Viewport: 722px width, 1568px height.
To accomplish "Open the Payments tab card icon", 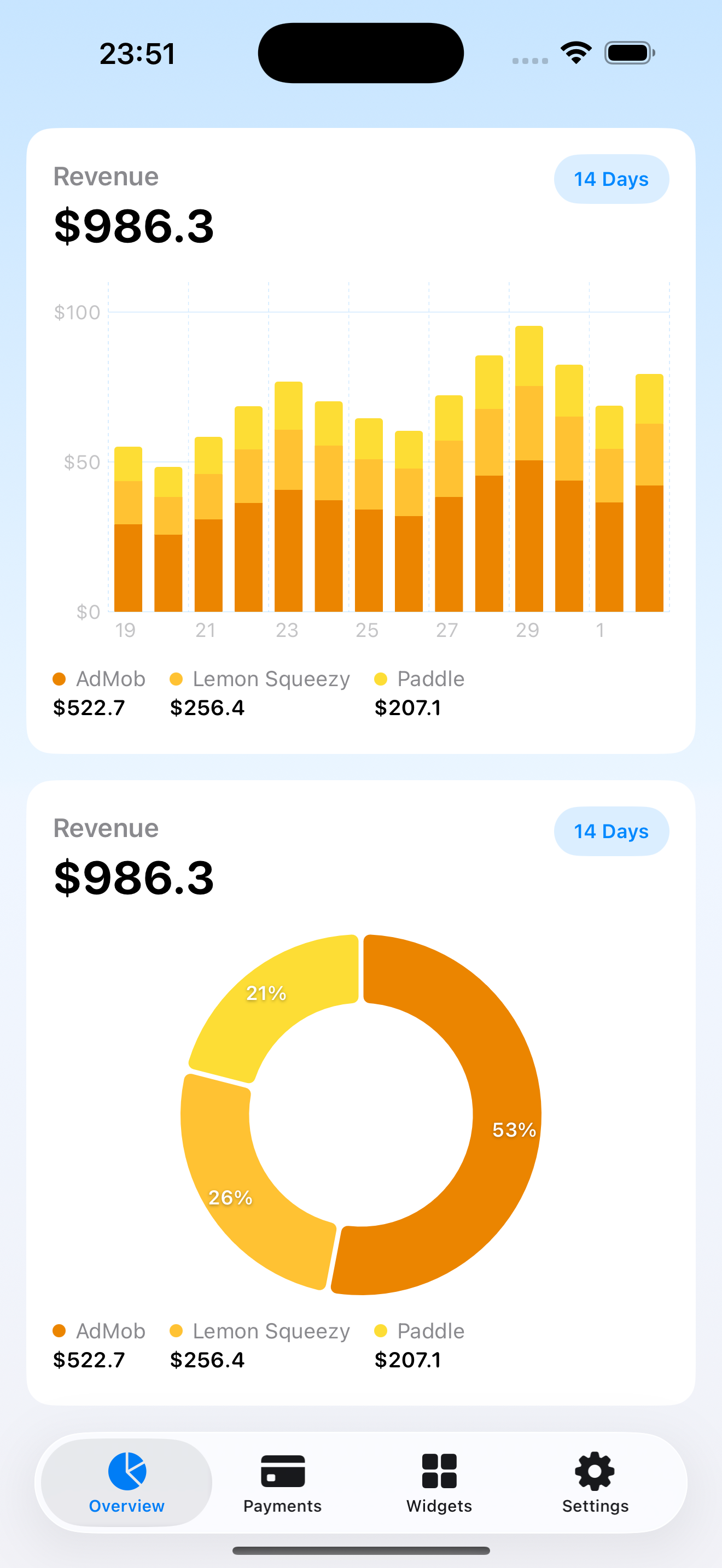I will point(282,1471).
